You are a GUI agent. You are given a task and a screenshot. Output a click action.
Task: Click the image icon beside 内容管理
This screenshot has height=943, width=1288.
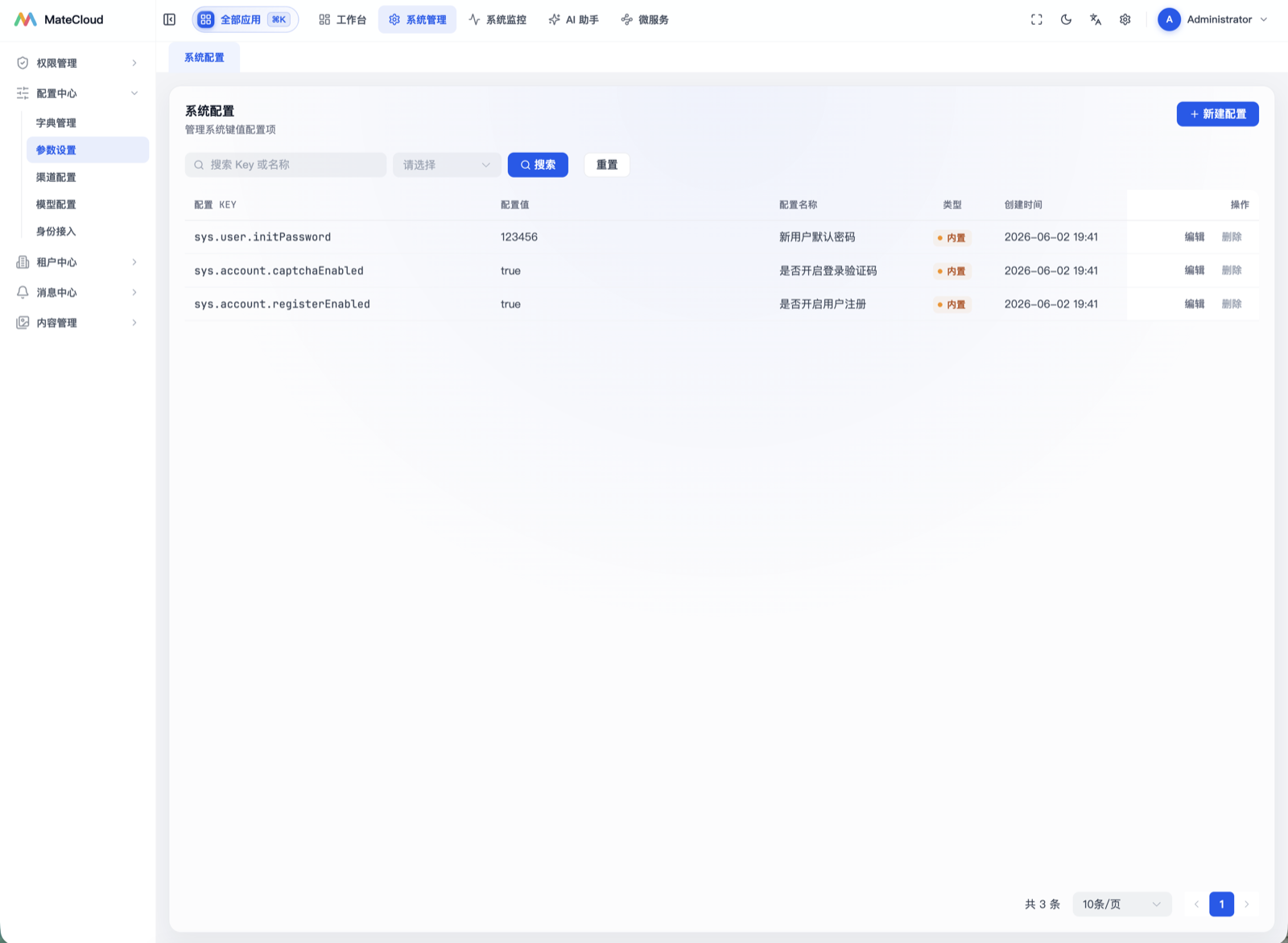[x=23, y=323]
